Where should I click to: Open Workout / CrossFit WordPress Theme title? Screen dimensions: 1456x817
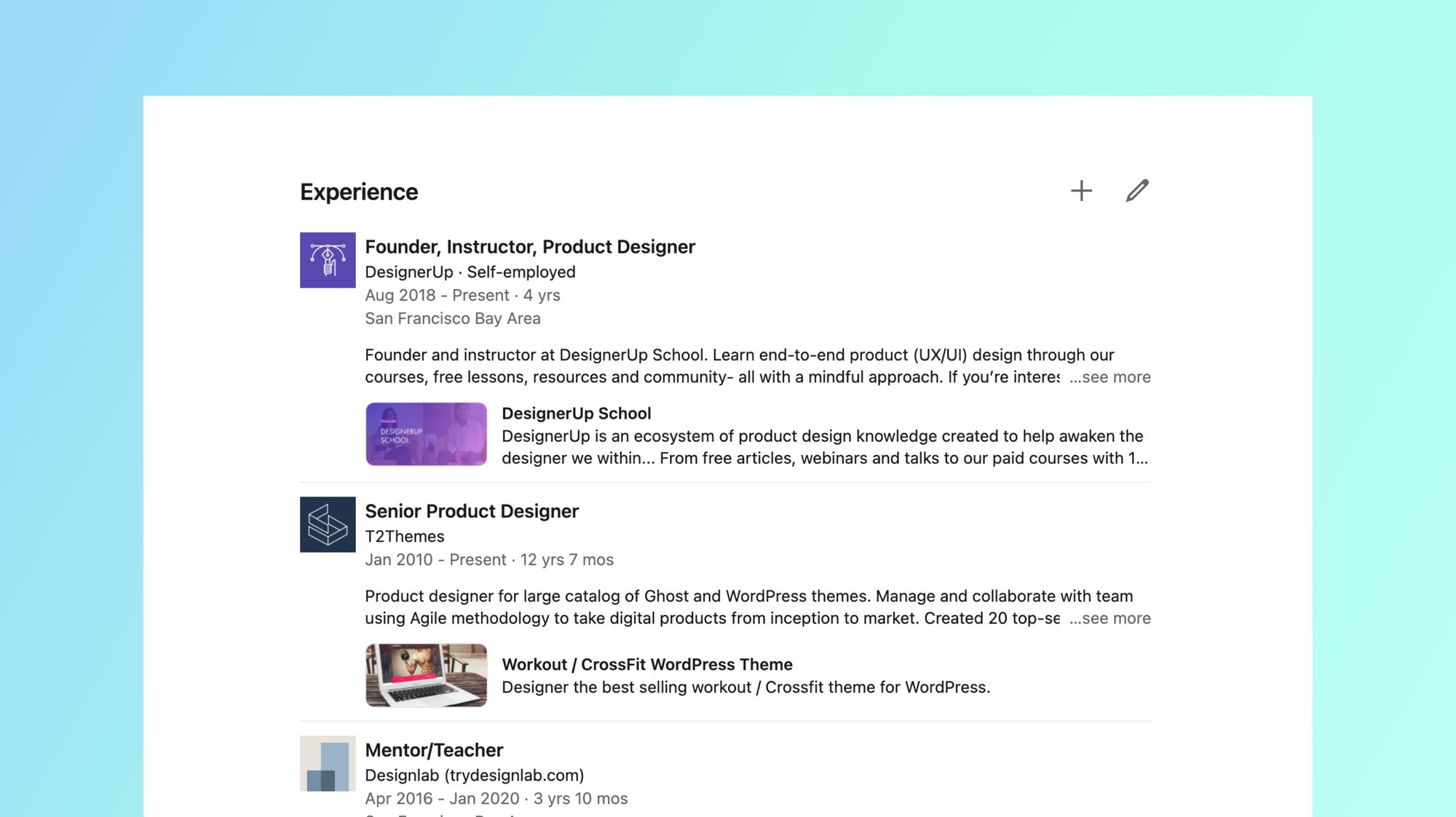(x=647, y=664)
